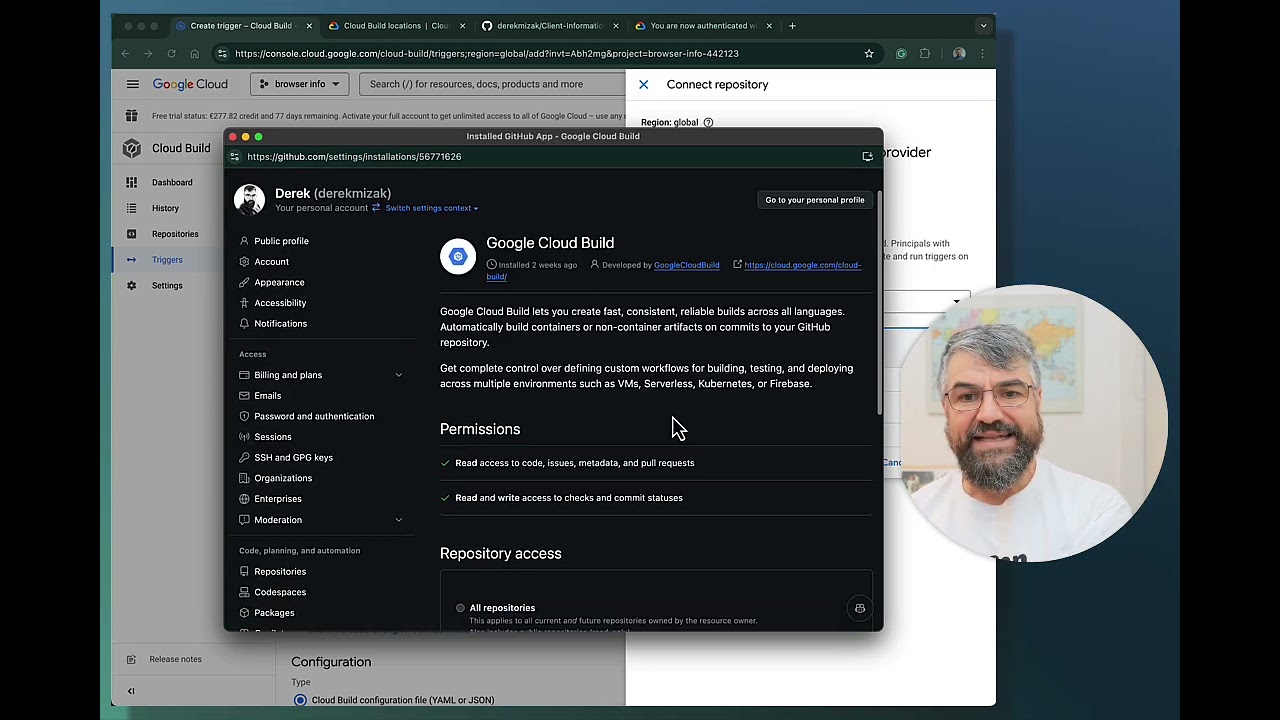The width and height of the screenshot is (1280, 720).
Task: Switch to You are now authenticated tab
Action: point(702,26)
